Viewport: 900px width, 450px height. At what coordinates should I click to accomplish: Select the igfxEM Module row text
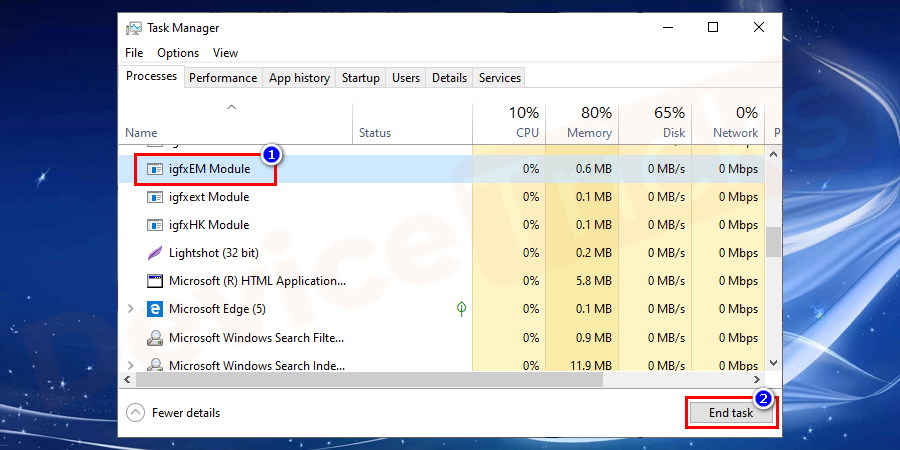(210, 169)
